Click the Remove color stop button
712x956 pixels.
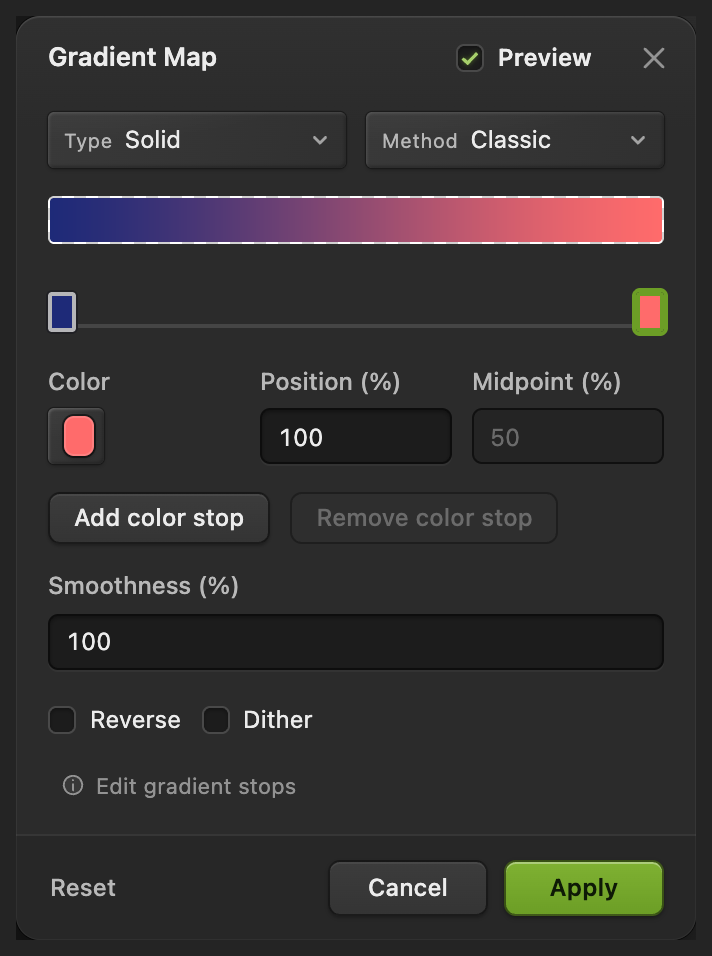tap(424, 518)
